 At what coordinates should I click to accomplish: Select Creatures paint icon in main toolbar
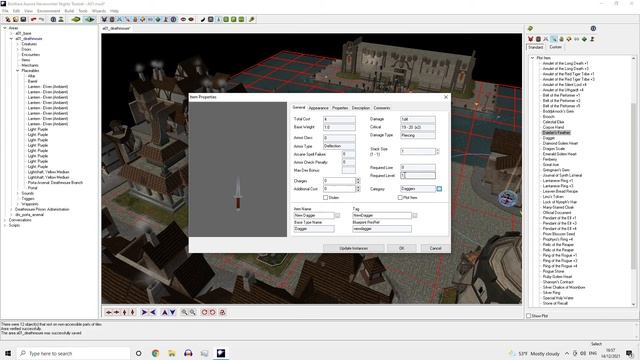point(104,19)
